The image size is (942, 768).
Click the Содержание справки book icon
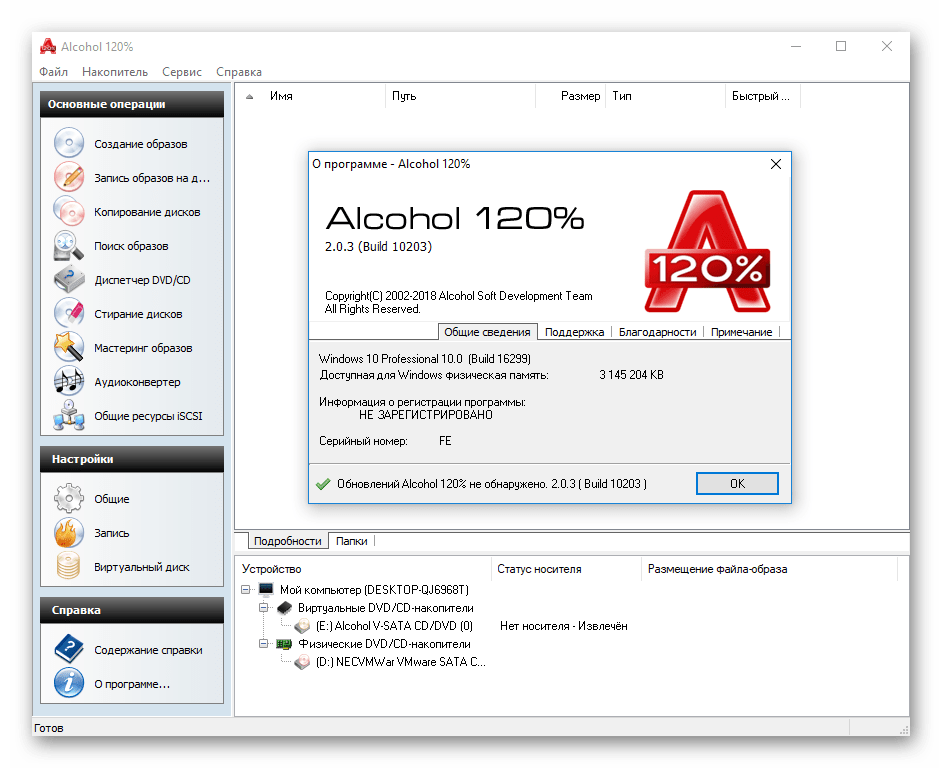pos(68,649)
